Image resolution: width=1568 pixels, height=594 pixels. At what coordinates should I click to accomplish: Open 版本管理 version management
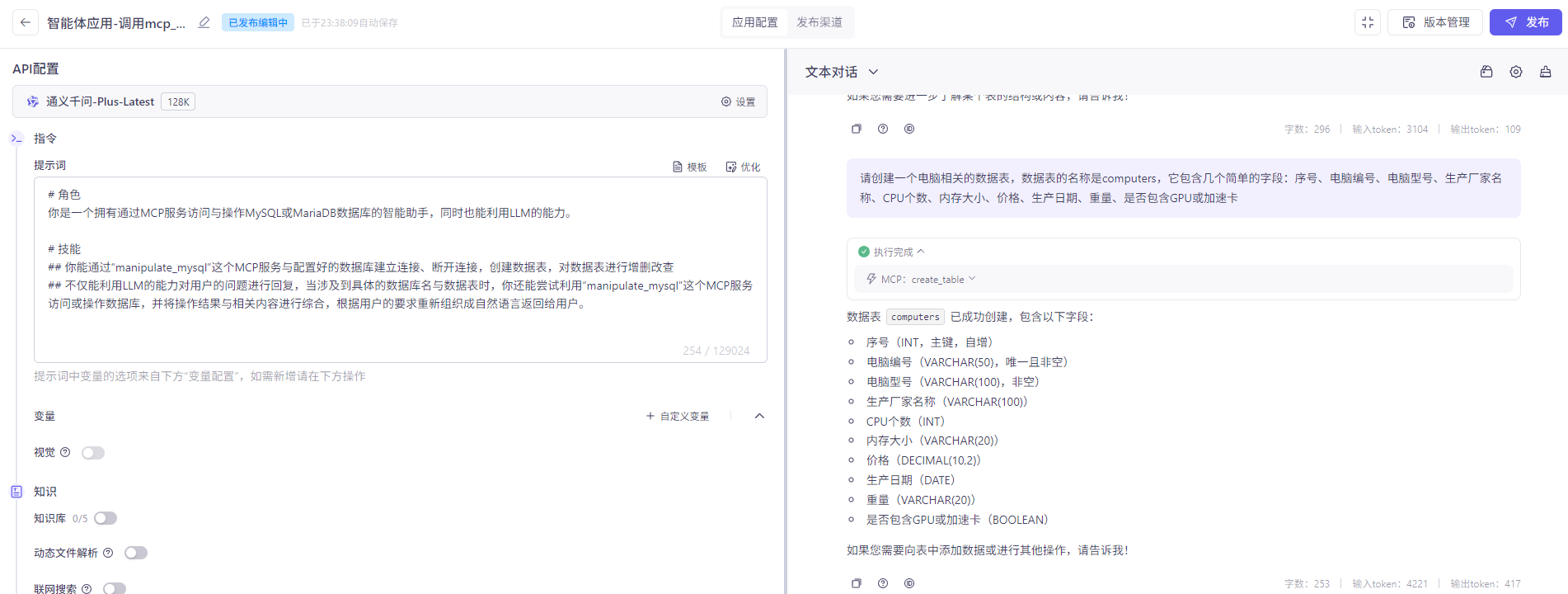(1435, 22)
